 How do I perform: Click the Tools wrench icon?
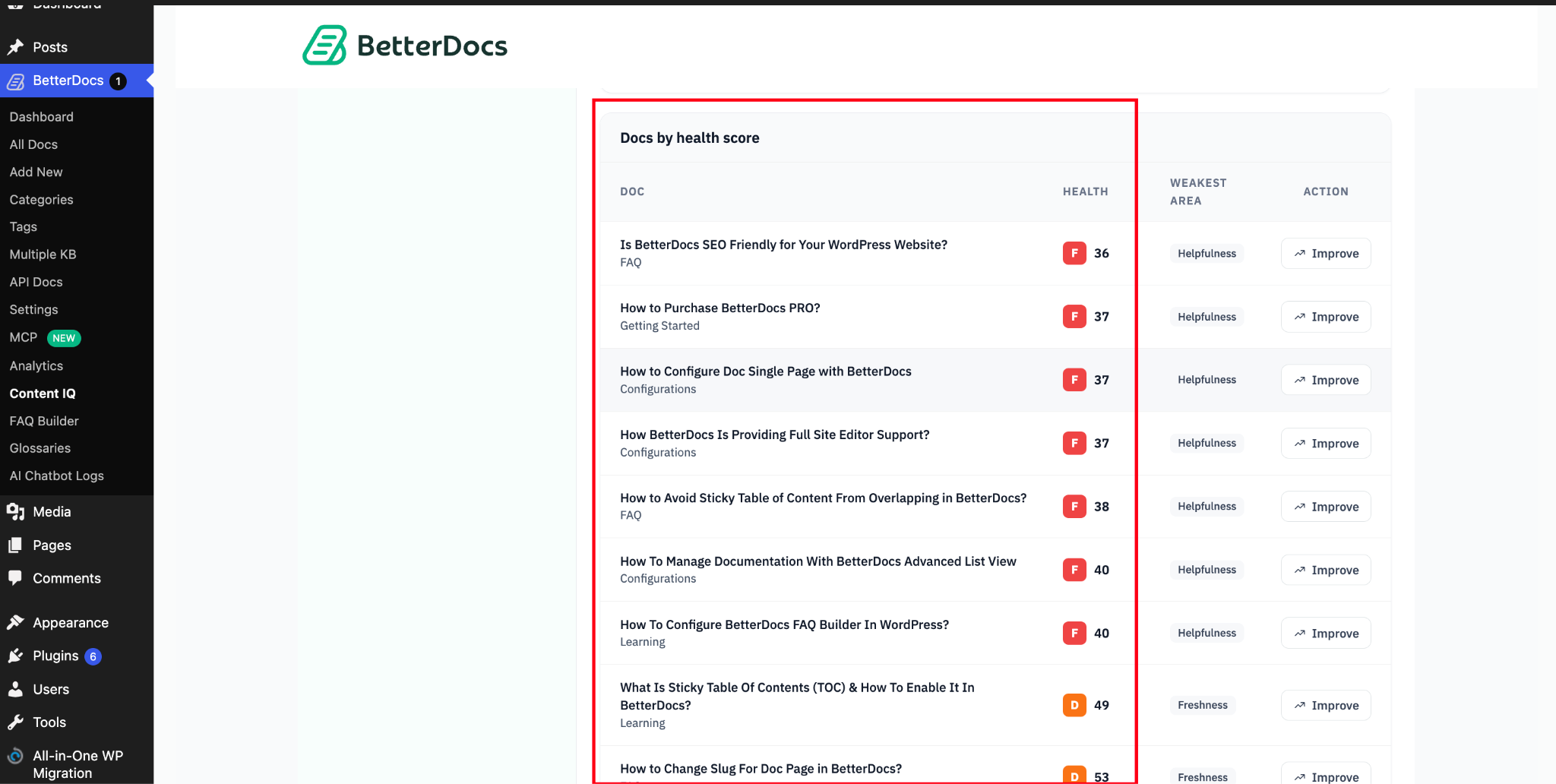tap(15, 722)
